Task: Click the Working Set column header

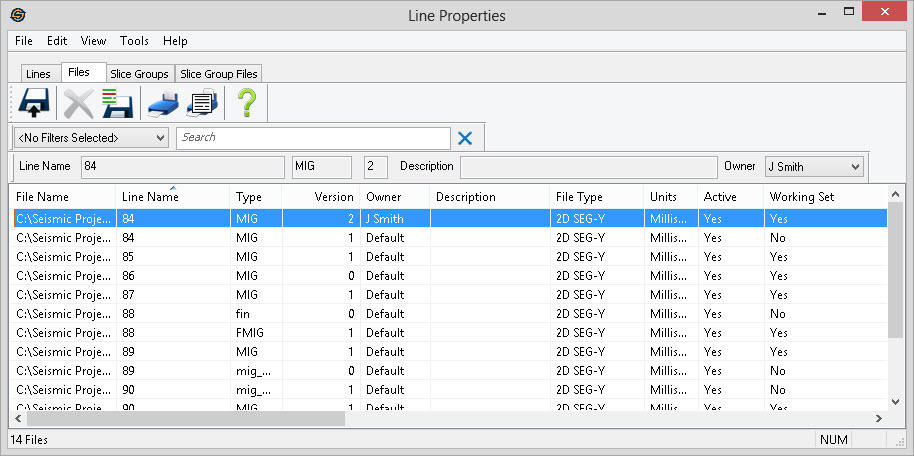Action: coord(801,197)
